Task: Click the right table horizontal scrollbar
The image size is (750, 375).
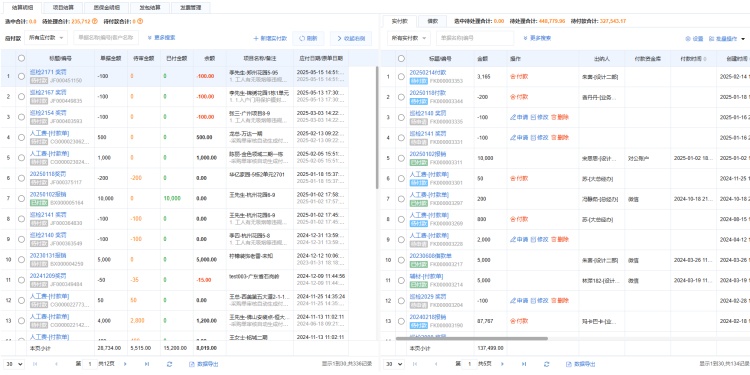Action: 472,338
